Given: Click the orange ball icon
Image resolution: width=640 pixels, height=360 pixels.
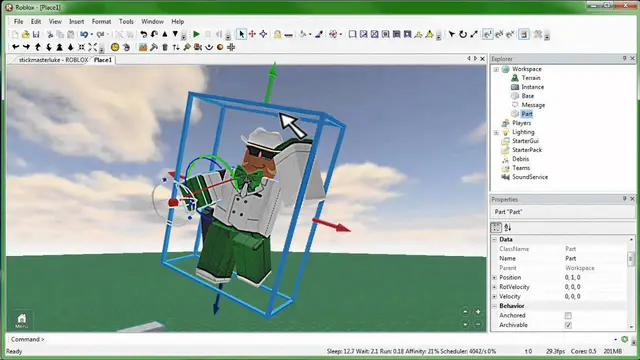Looking at the screenshot, I should coord(220,47).
